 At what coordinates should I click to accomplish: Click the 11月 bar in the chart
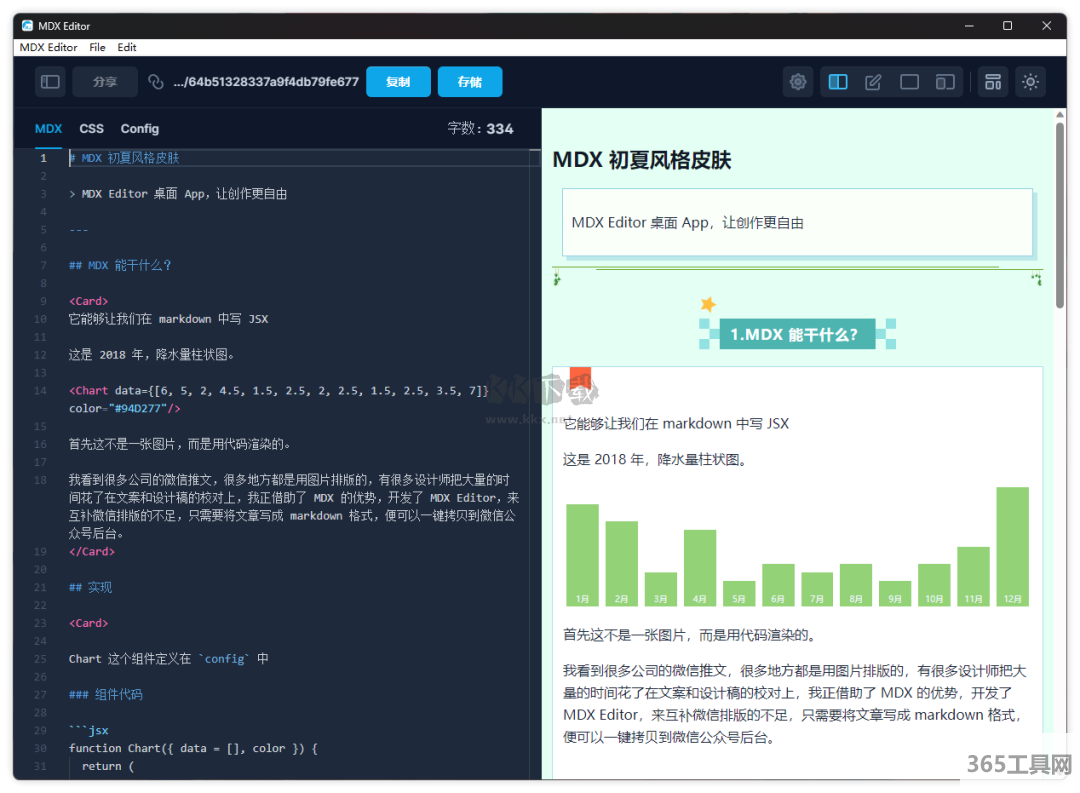(x=973, y=576)
